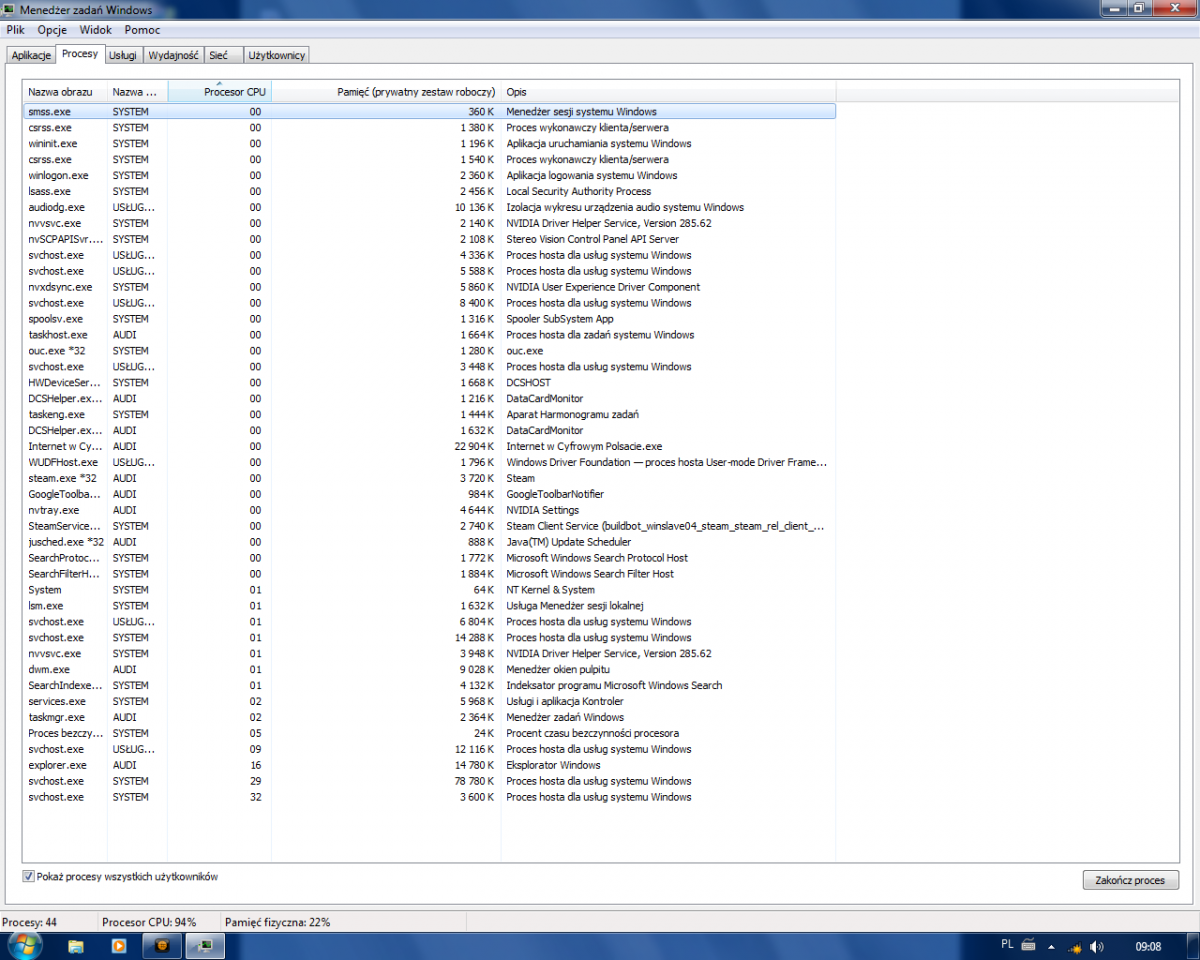Show hidden tray icons arrow
Viewport: 1200px width, 960px height.
click(1050, 946)
